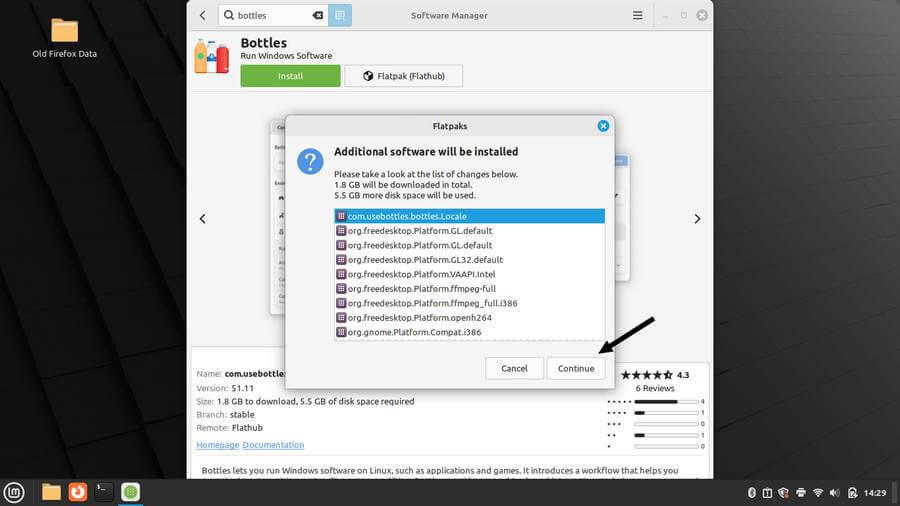Screen dimensions: 900x506
Task: Open the Bluetooth tray icon
Action: coord(751,493)
